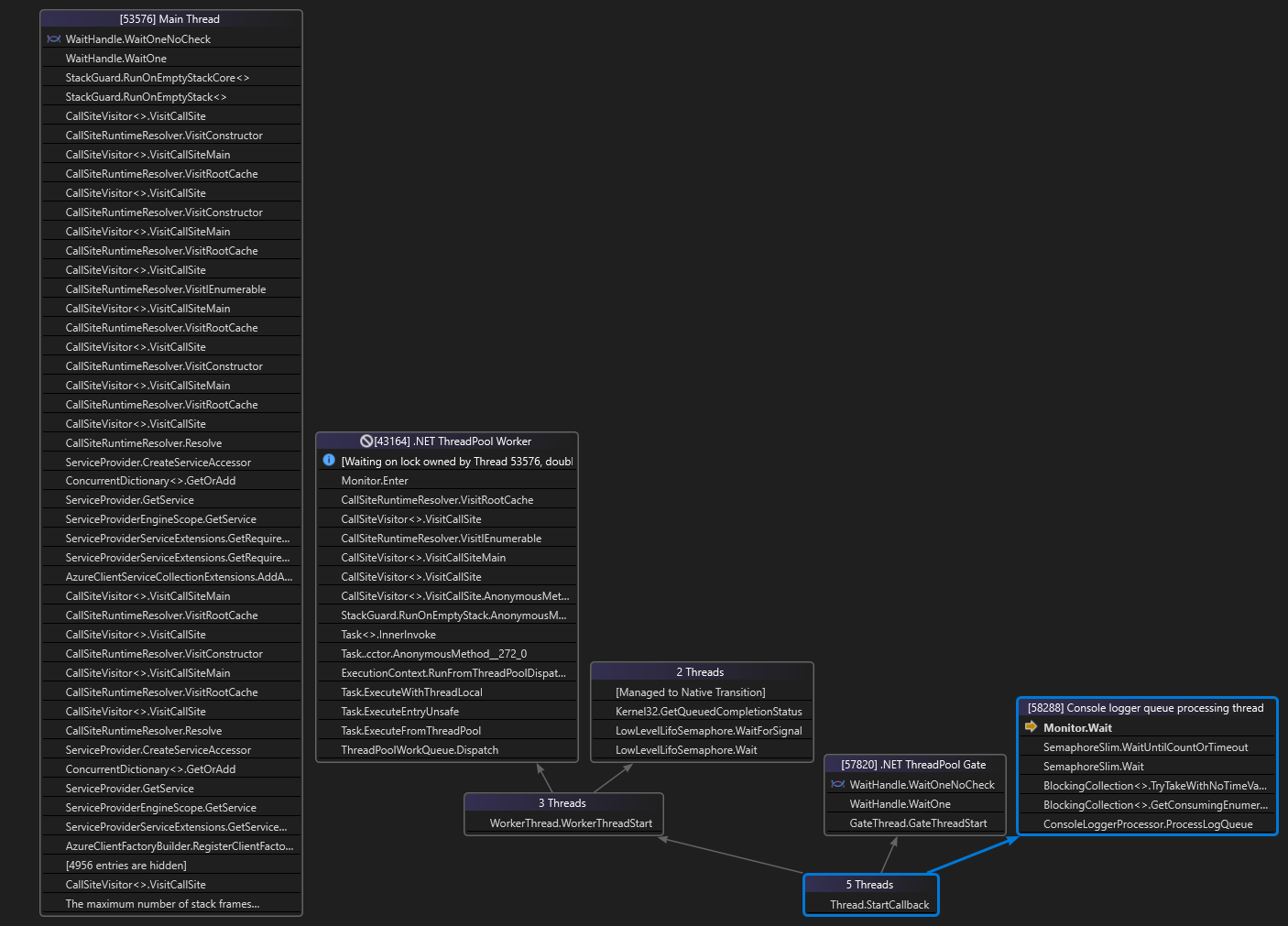The height and width of the screenshot is (926, 1288).
Task: Select GateThread.GateThreadStart in the ThreadPool Gate stack
Action: click(914, 823)
